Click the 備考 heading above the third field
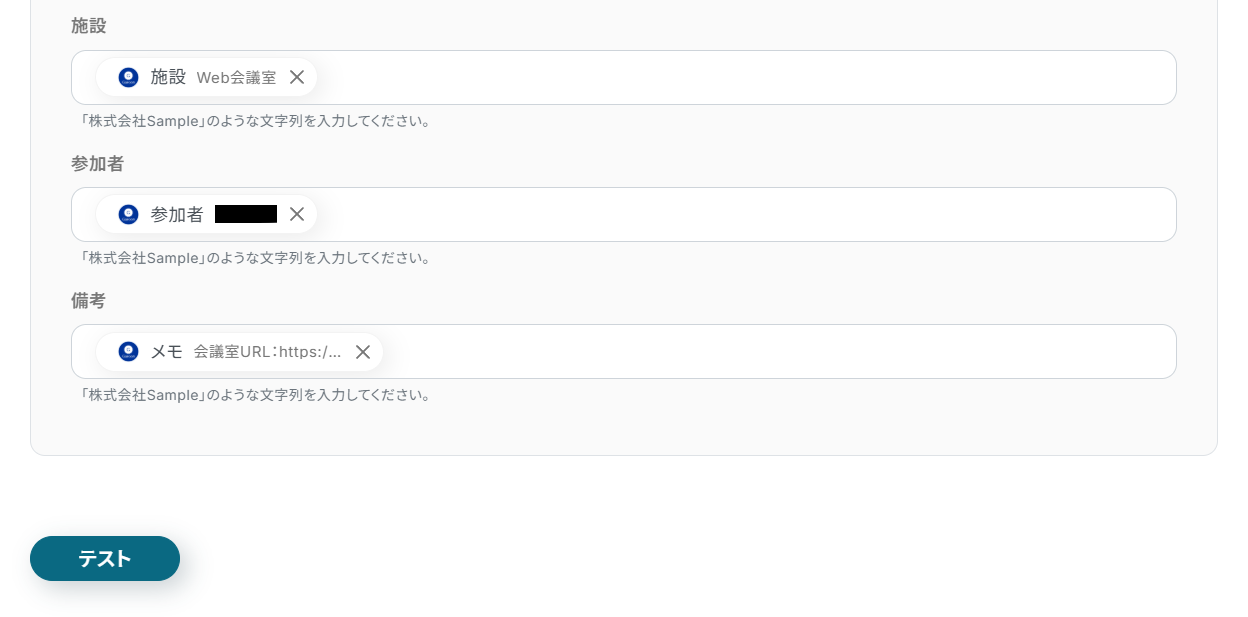This screenshot has width=1248, height=617. (x=89, y=300)
